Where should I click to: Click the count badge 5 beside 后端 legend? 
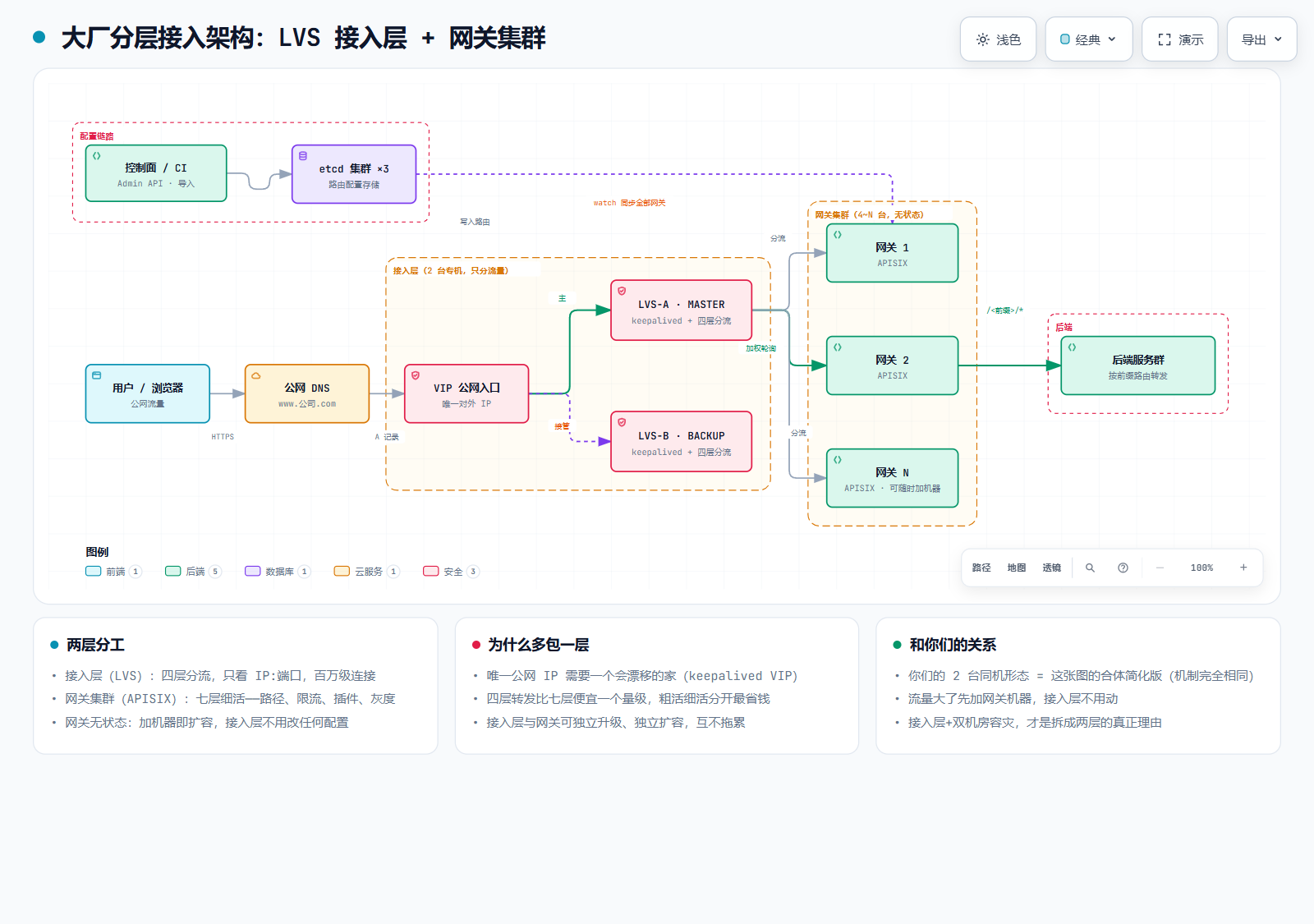[x=215, y=572]
